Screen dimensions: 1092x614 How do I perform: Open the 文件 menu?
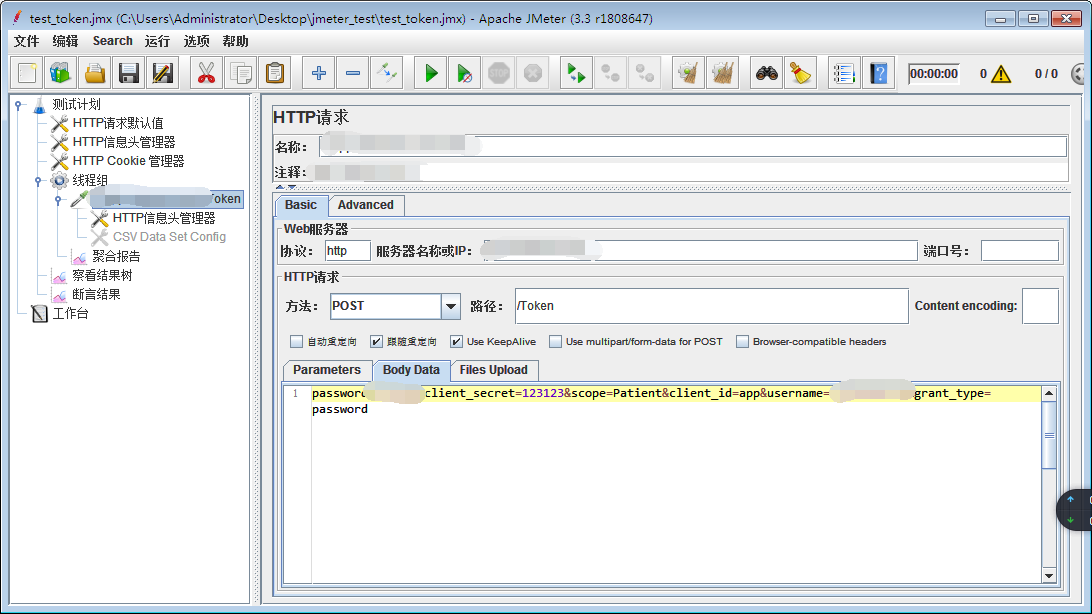tap(26, 41)
